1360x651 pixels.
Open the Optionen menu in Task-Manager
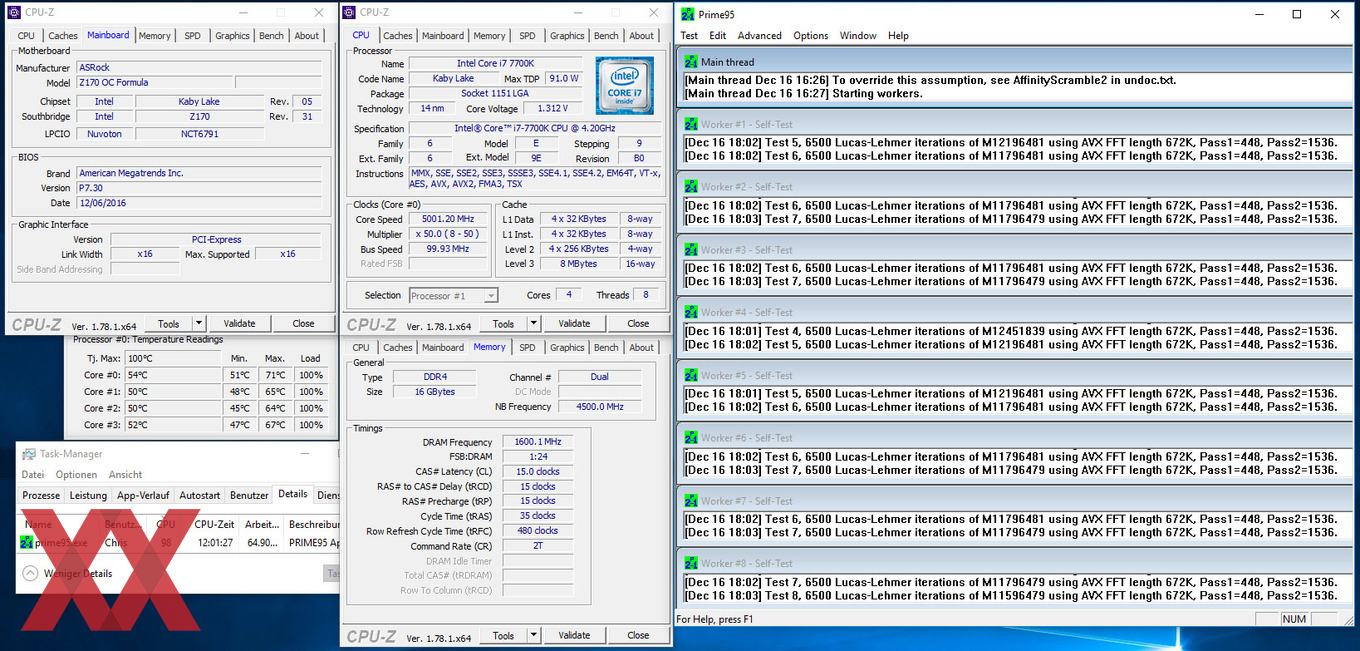coord(76,475)
